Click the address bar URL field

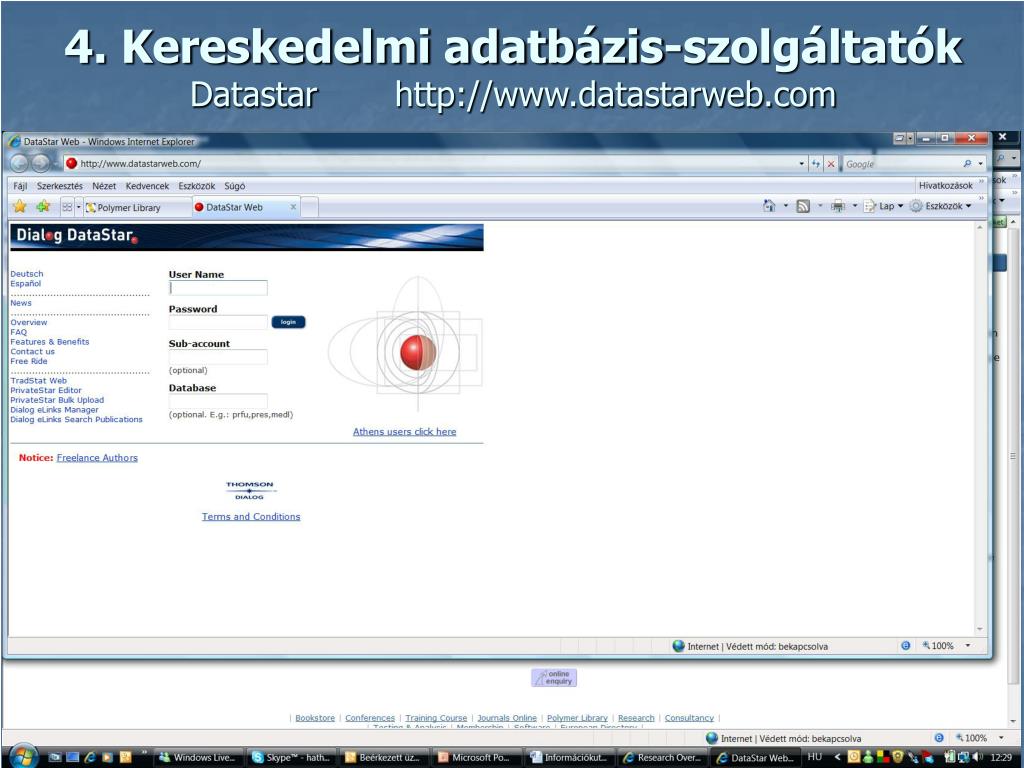point(431,164)
